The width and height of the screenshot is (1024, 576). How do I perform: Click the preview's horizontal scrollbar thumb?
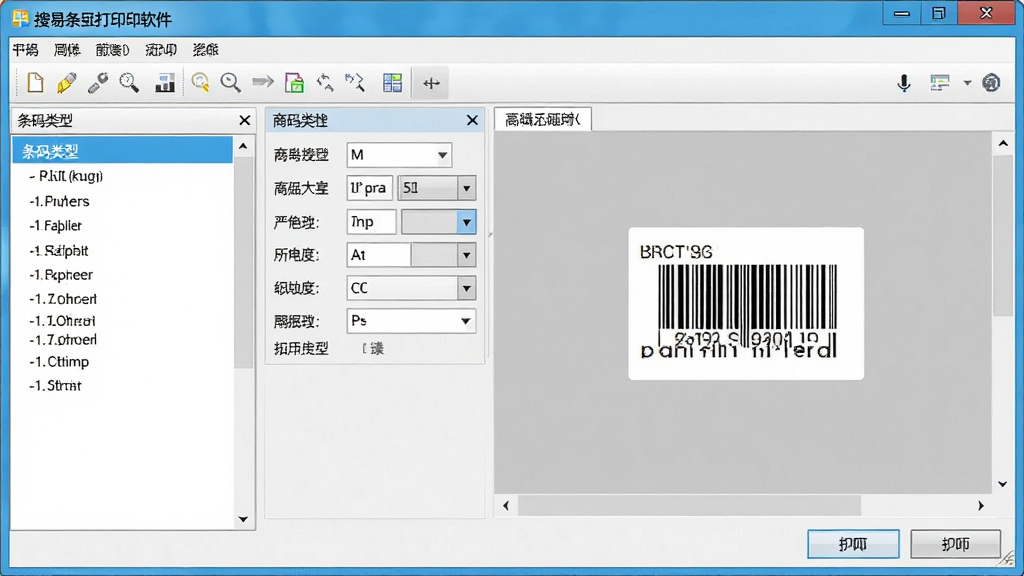pos(690,505)
